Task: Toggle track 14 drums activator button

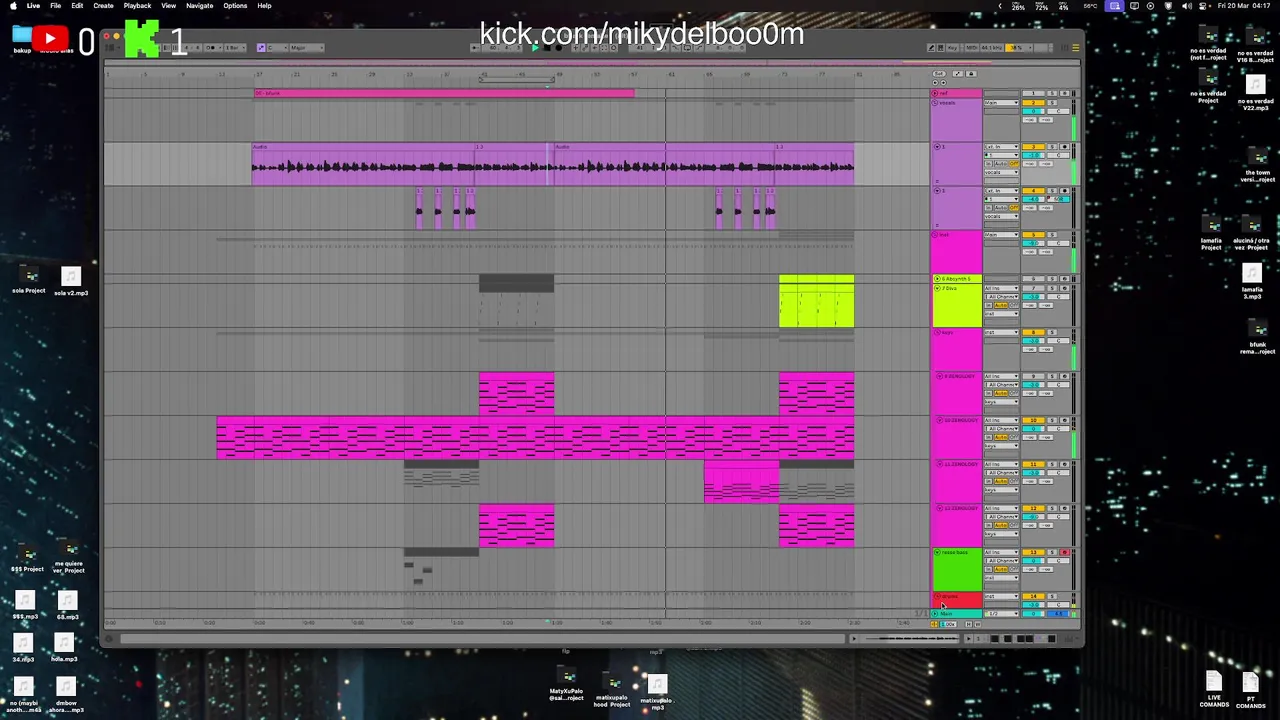Action: point(1033,597)
